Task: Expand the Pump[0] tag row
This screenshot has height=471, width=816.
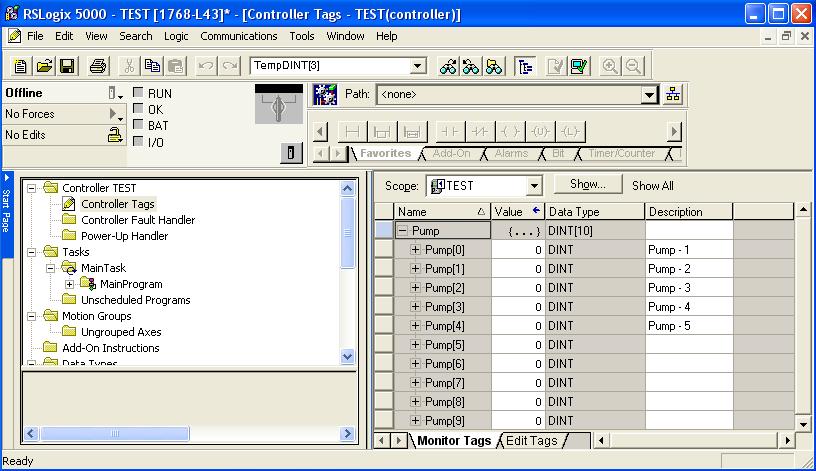Action: (415, 250)
